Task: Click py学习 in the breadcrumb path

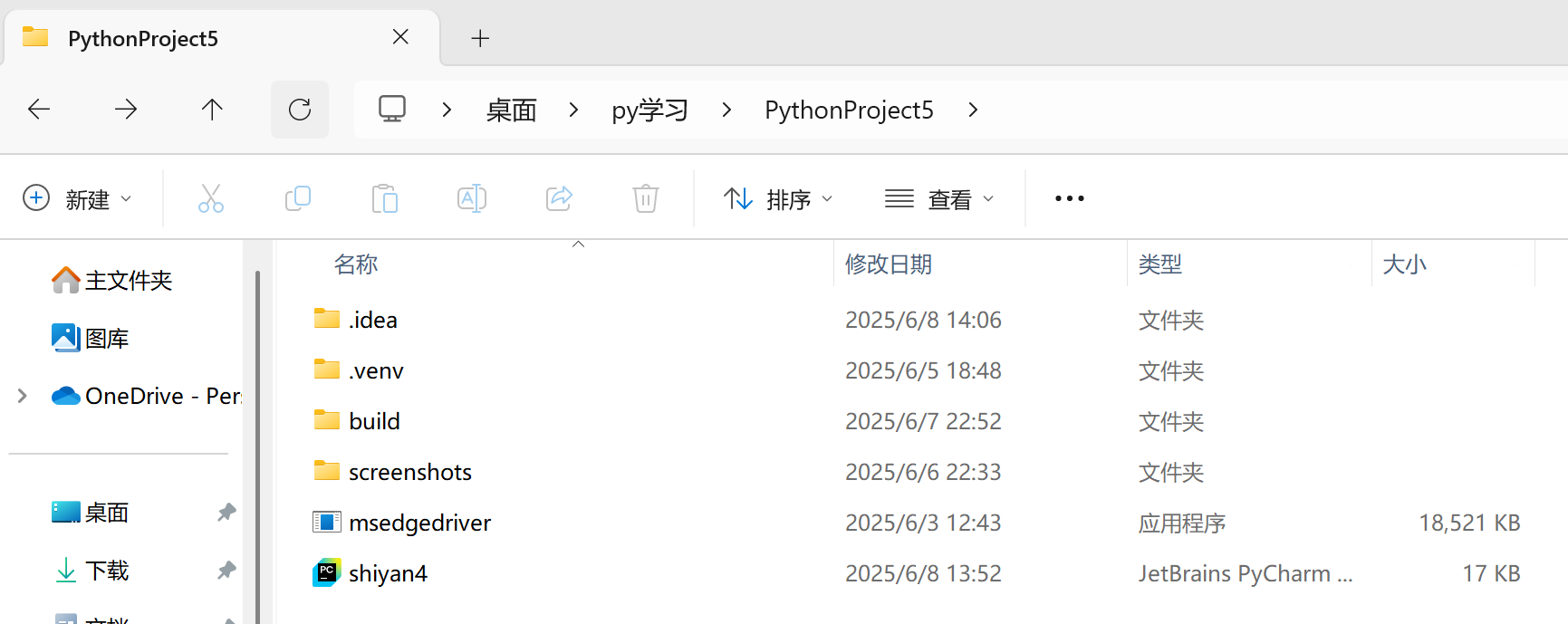Action: (649, 110)
